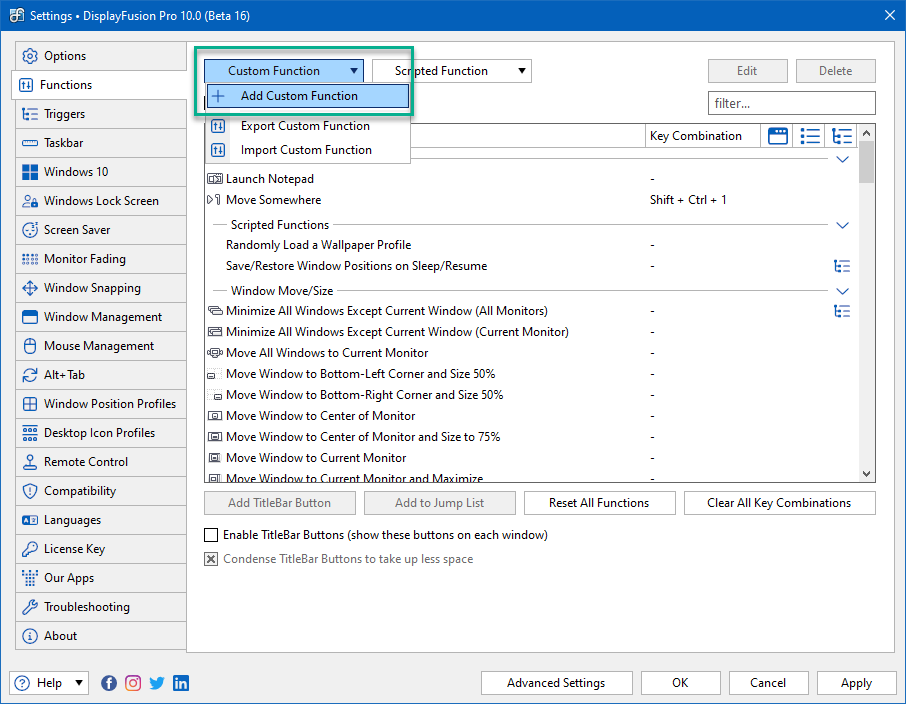Image resolution: width=906 pixels, height=704 pixels.
Task: Click the Import Custom Function icon
Action: click(218, 150)
